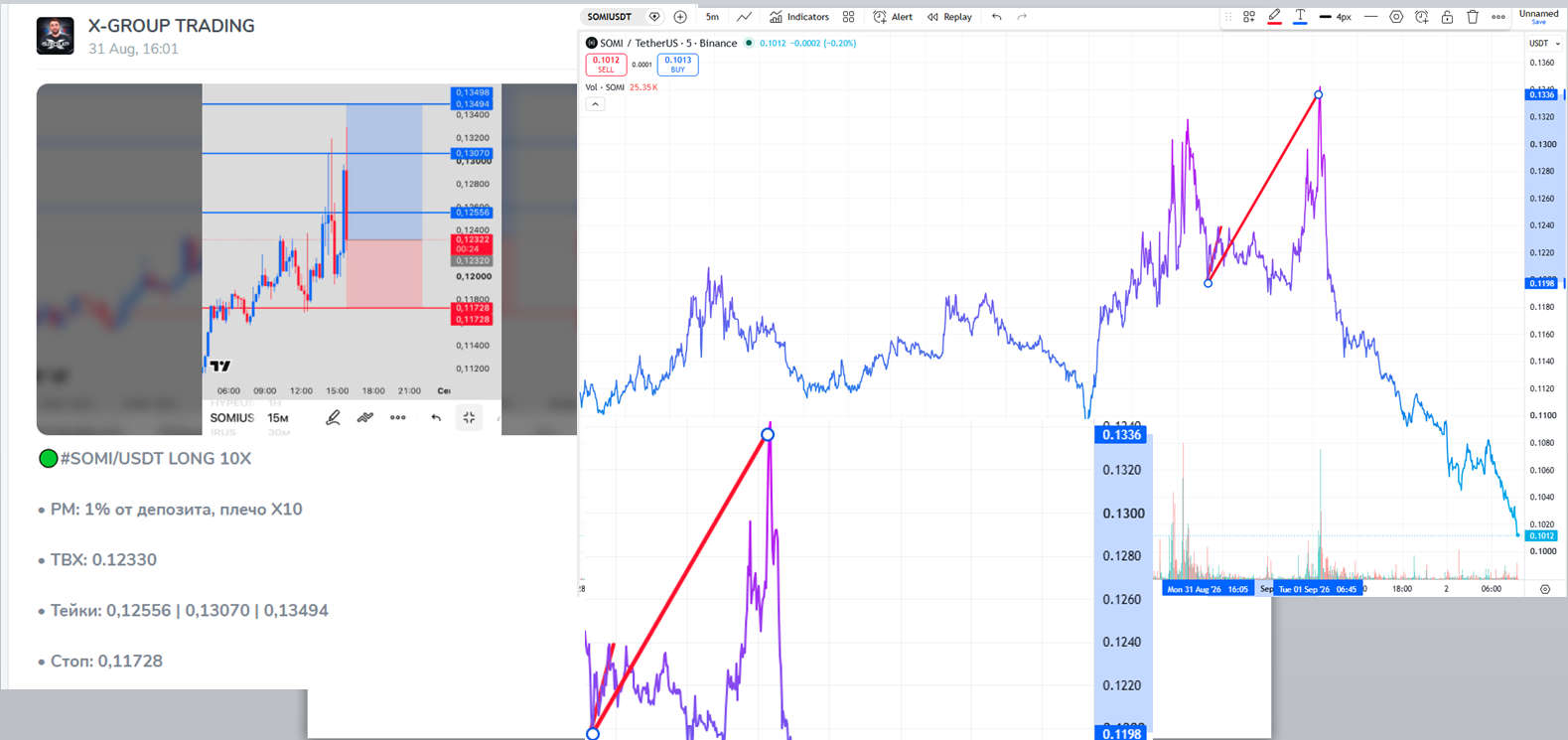Delete the selected drawing with trash icon
The height and width of the screenshot is (740, 1568).
[1473, 17]
